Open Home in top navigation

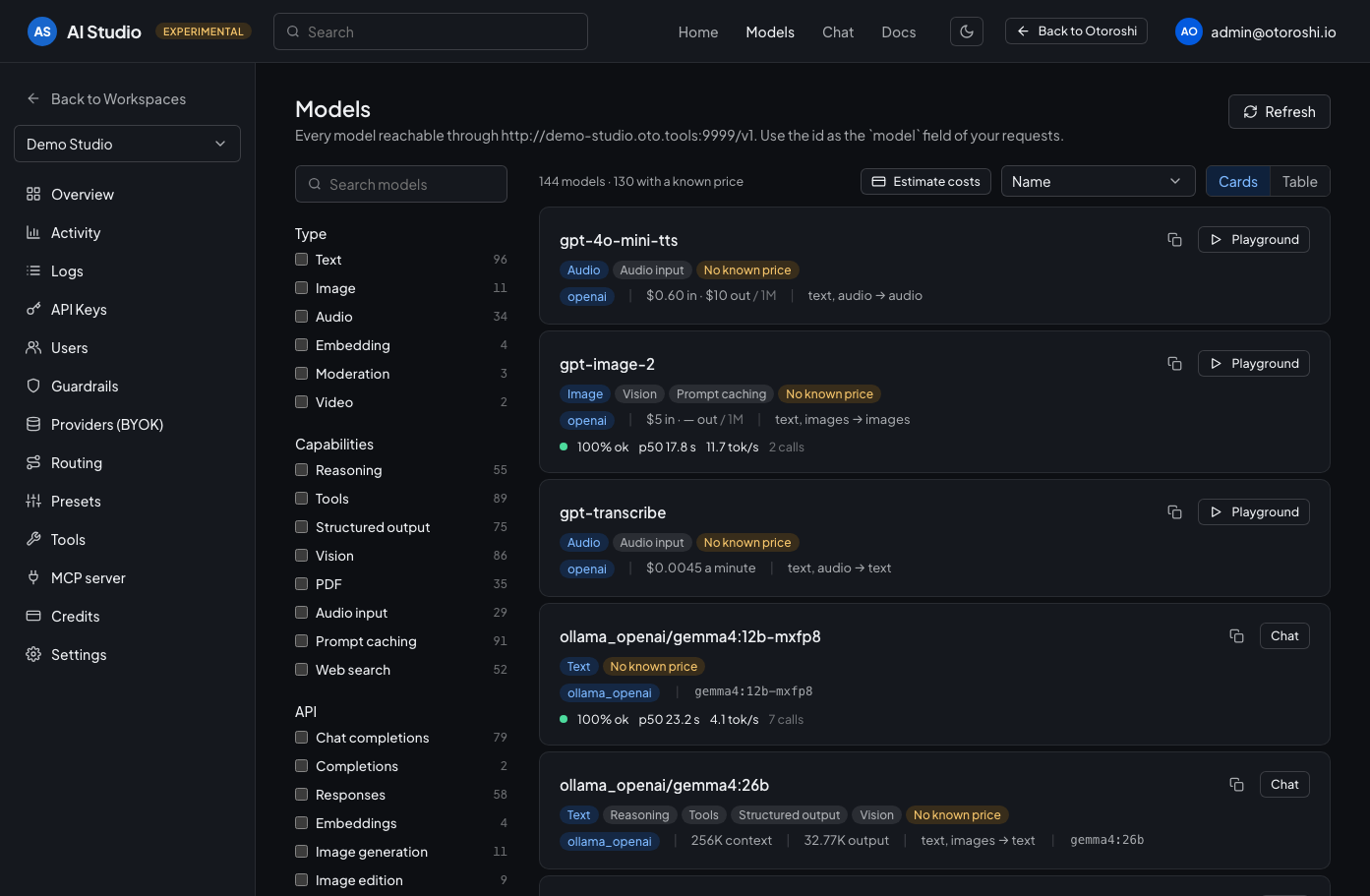click(698, 32)
